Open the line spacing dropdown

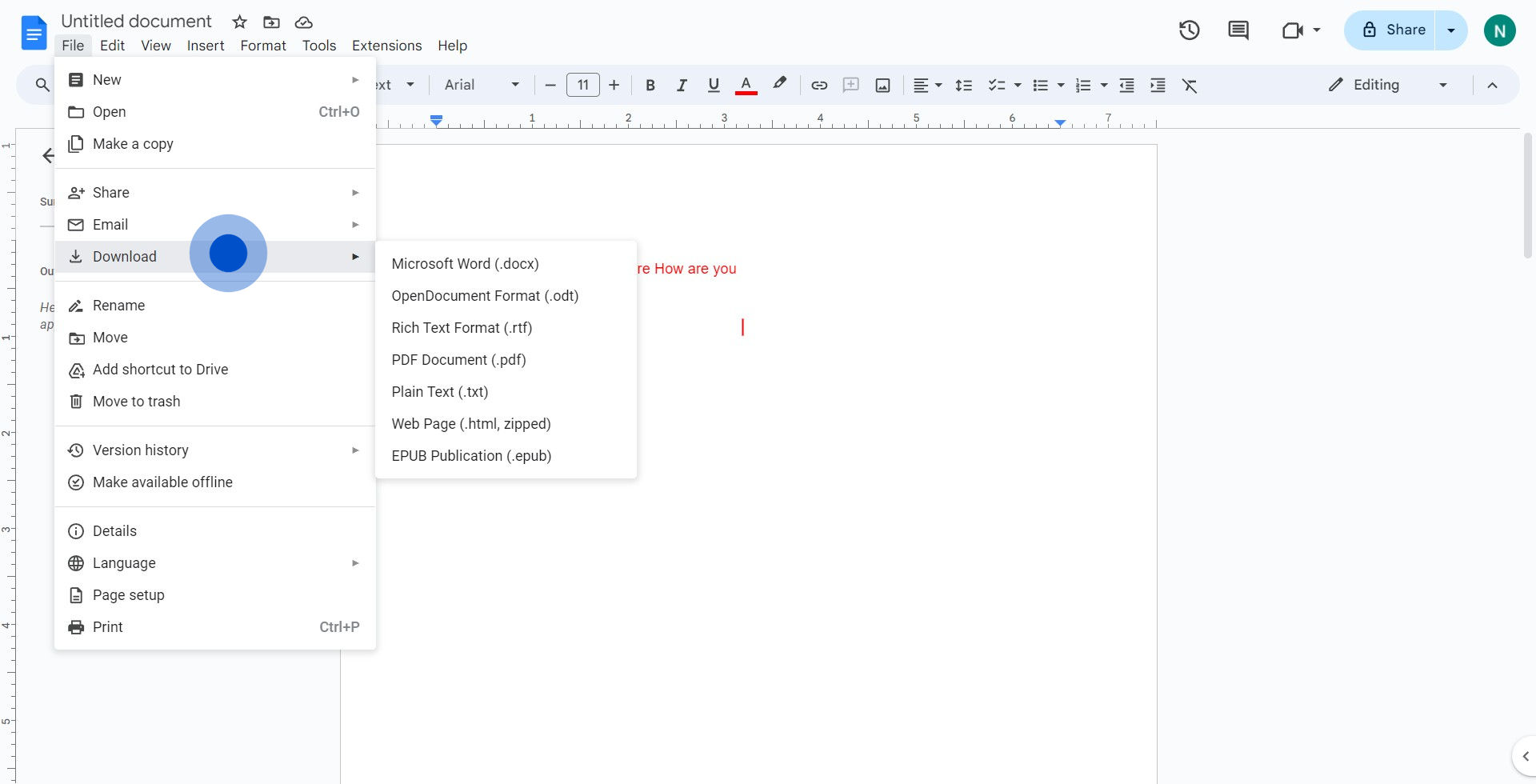coord(964,85)
